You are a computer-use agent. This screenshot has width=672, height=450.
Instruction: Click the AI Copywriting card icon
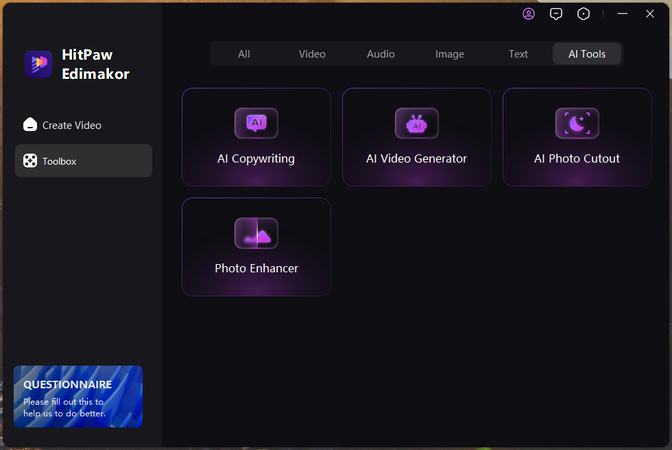(256, 123)
